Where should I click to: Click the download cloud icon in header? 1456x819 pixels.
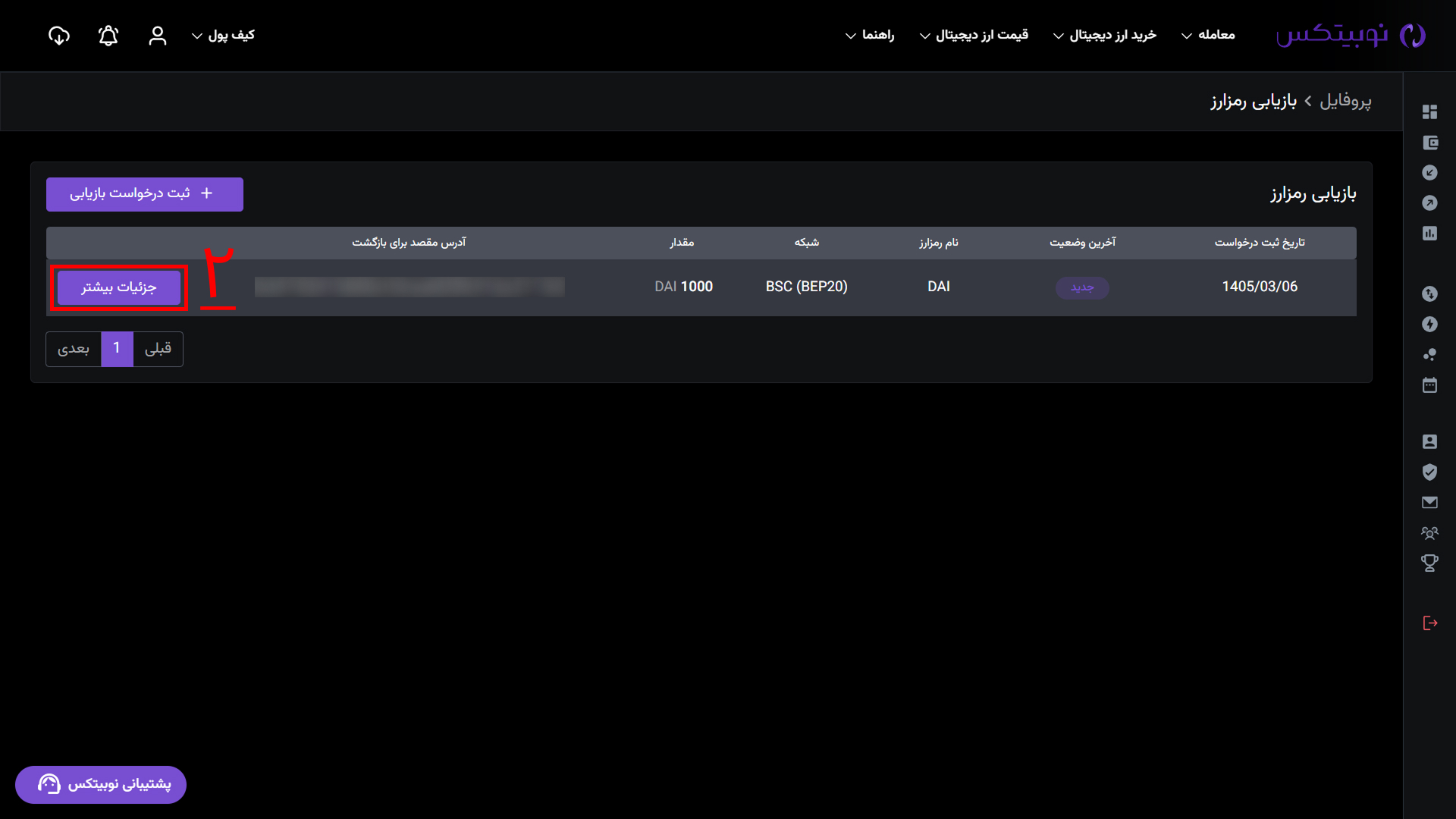coord(59,35)
